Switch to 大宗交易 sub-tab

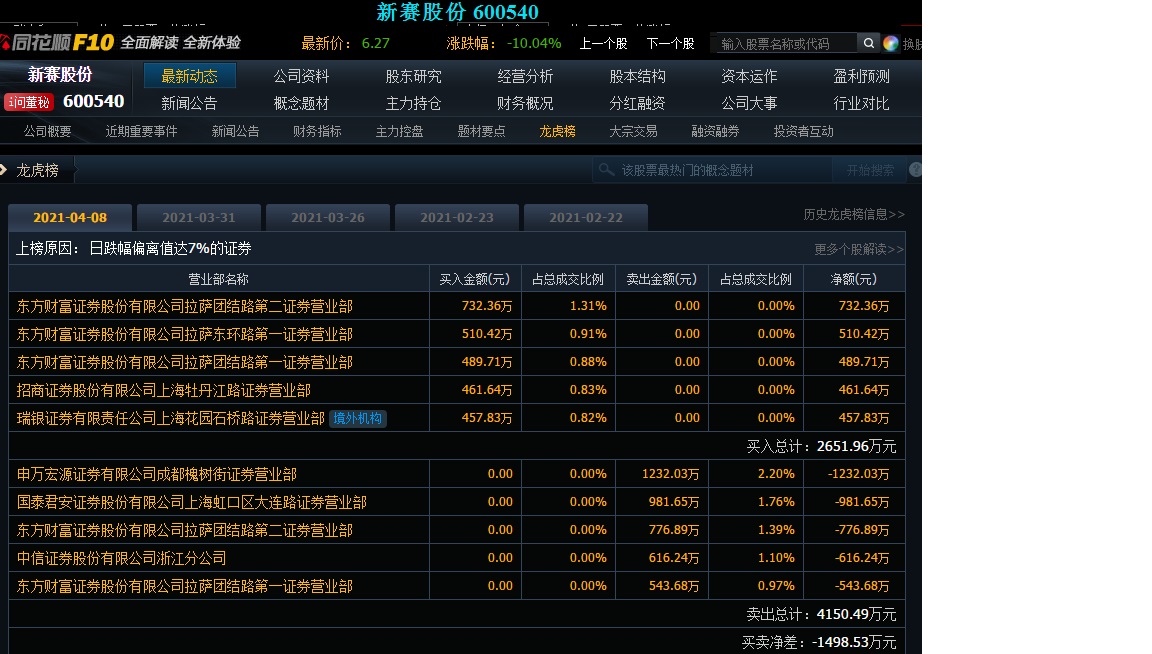(633, 131)
